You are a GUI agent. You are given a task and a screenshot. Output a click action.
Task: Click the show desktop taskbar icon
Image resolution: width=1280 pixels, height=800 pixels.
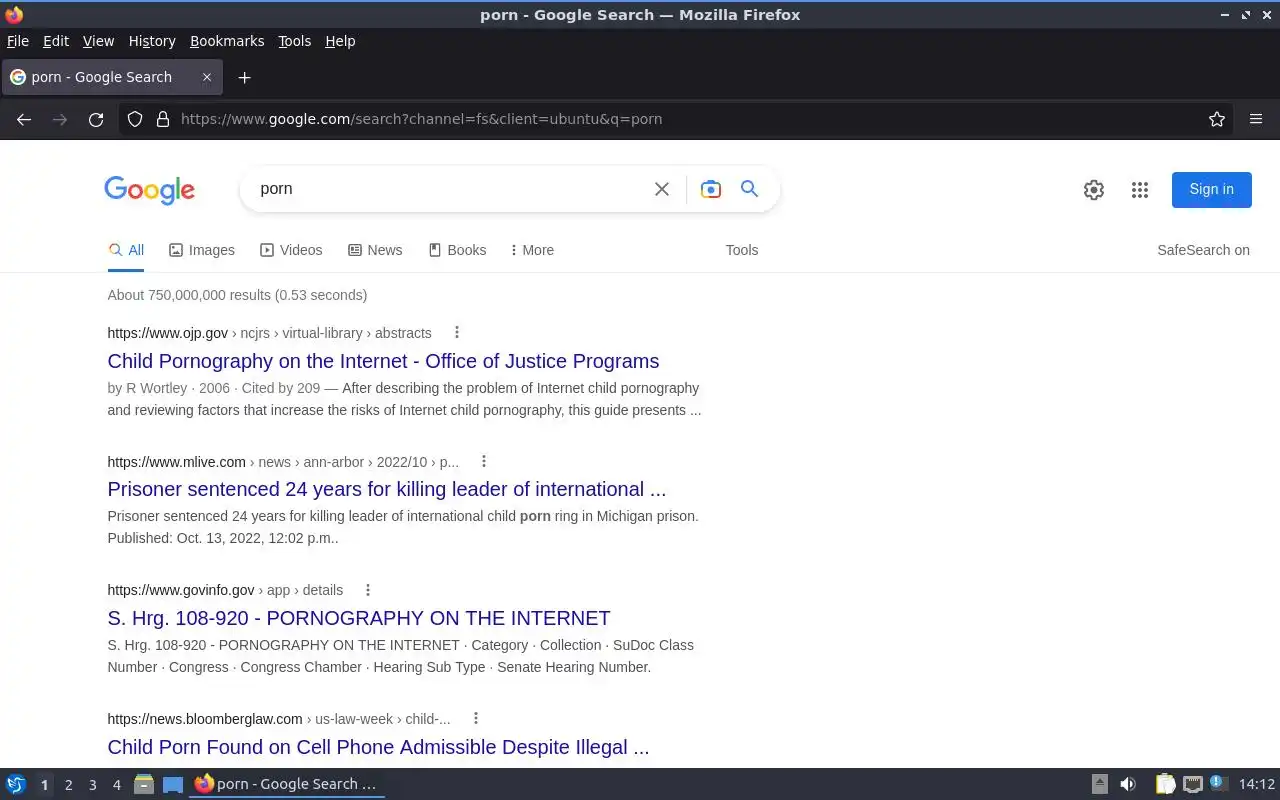pyautogui.click(x=173, y=785)
